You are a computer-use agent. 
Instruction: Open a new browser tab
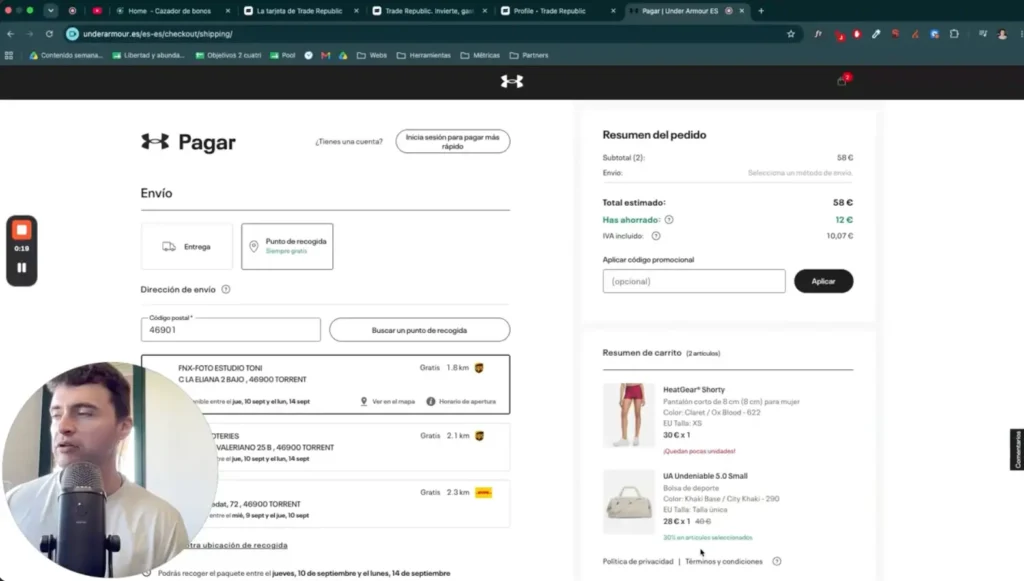761,10
